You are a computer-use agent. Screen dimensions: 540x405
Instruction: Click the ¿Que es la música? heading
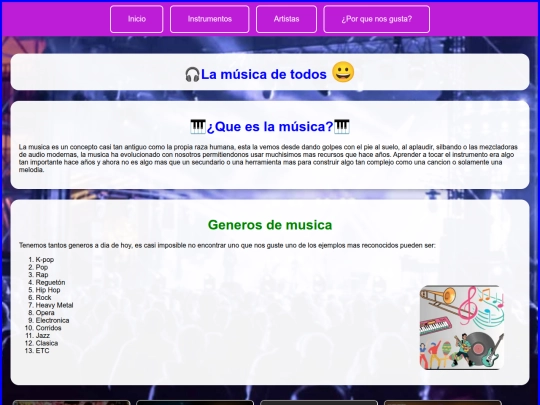pyautogui.click(x=270, y=126)
